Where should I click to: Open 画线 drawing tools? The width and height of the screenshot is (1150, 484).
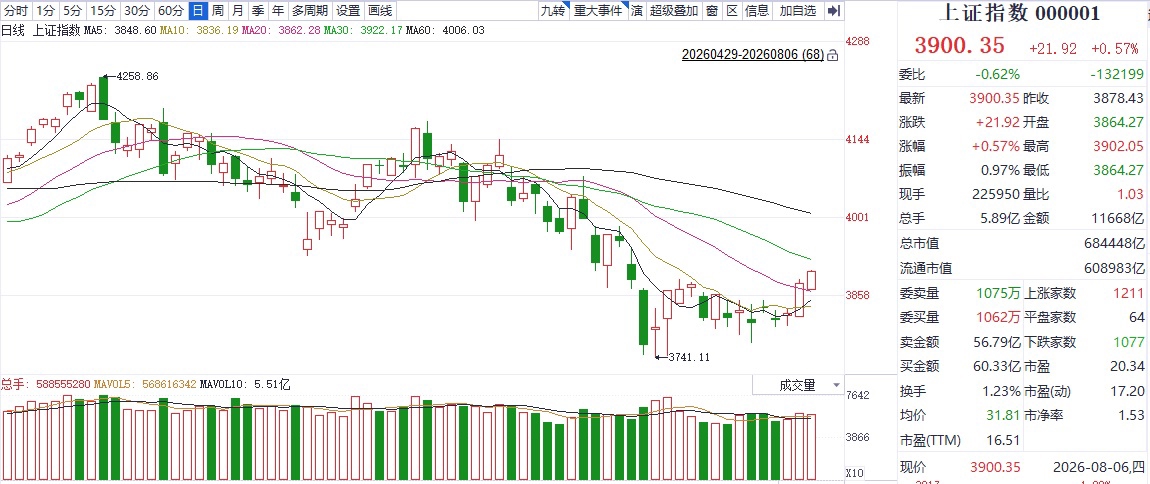click(x=380, y=11)
